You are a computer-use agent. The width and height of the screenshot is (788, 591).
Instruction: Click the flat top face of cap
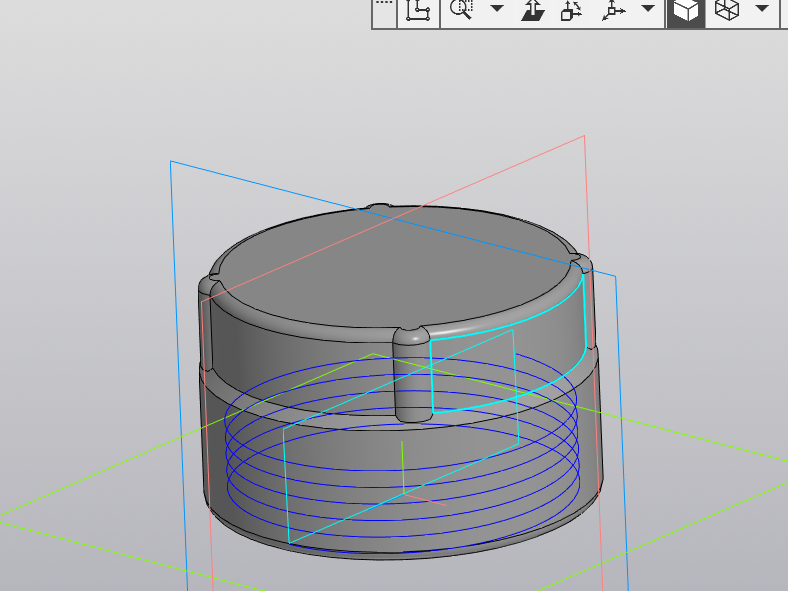click(x=397, y=266)
